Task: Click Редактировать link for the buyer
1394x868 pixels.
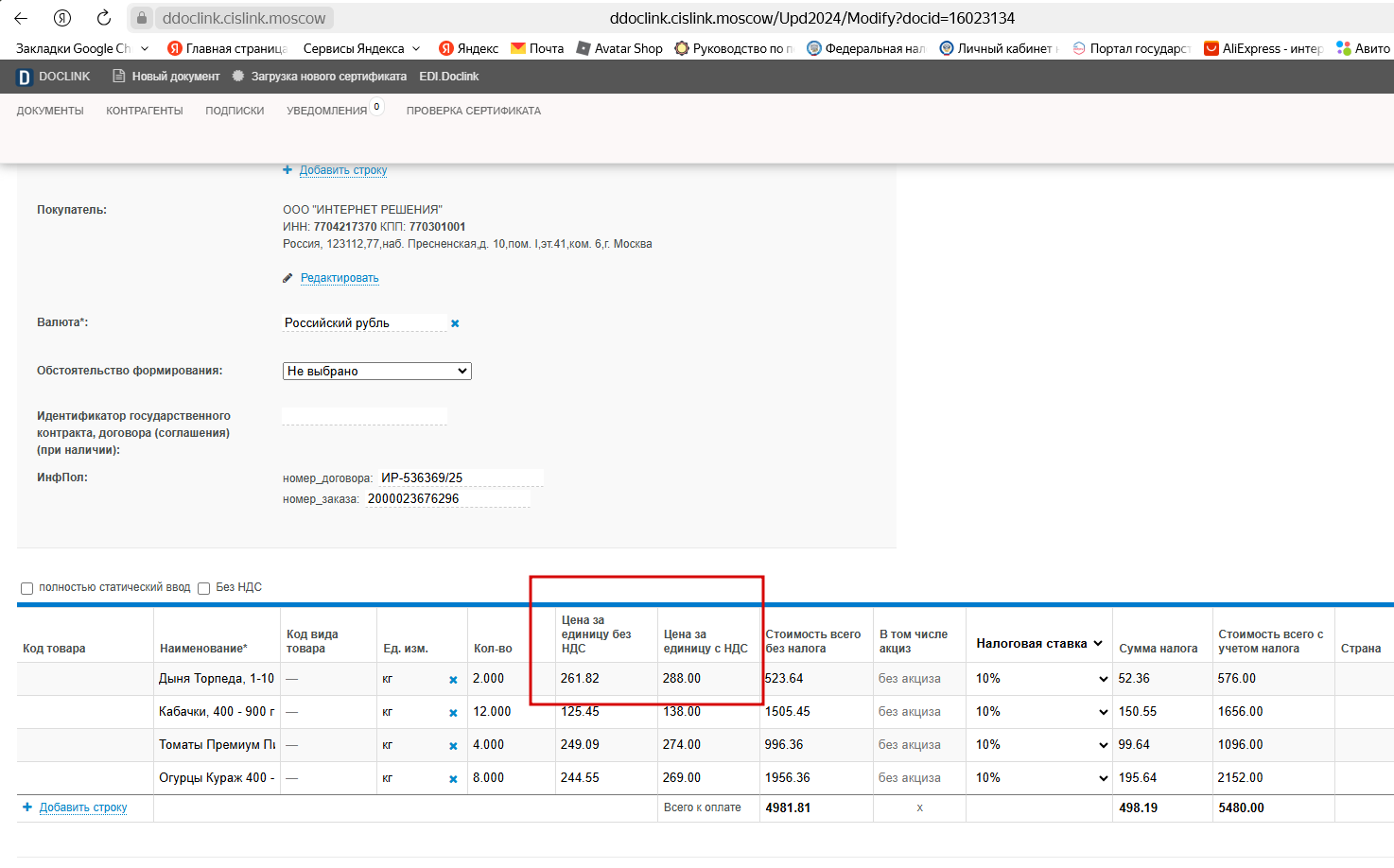Action: tap(340, 278)
